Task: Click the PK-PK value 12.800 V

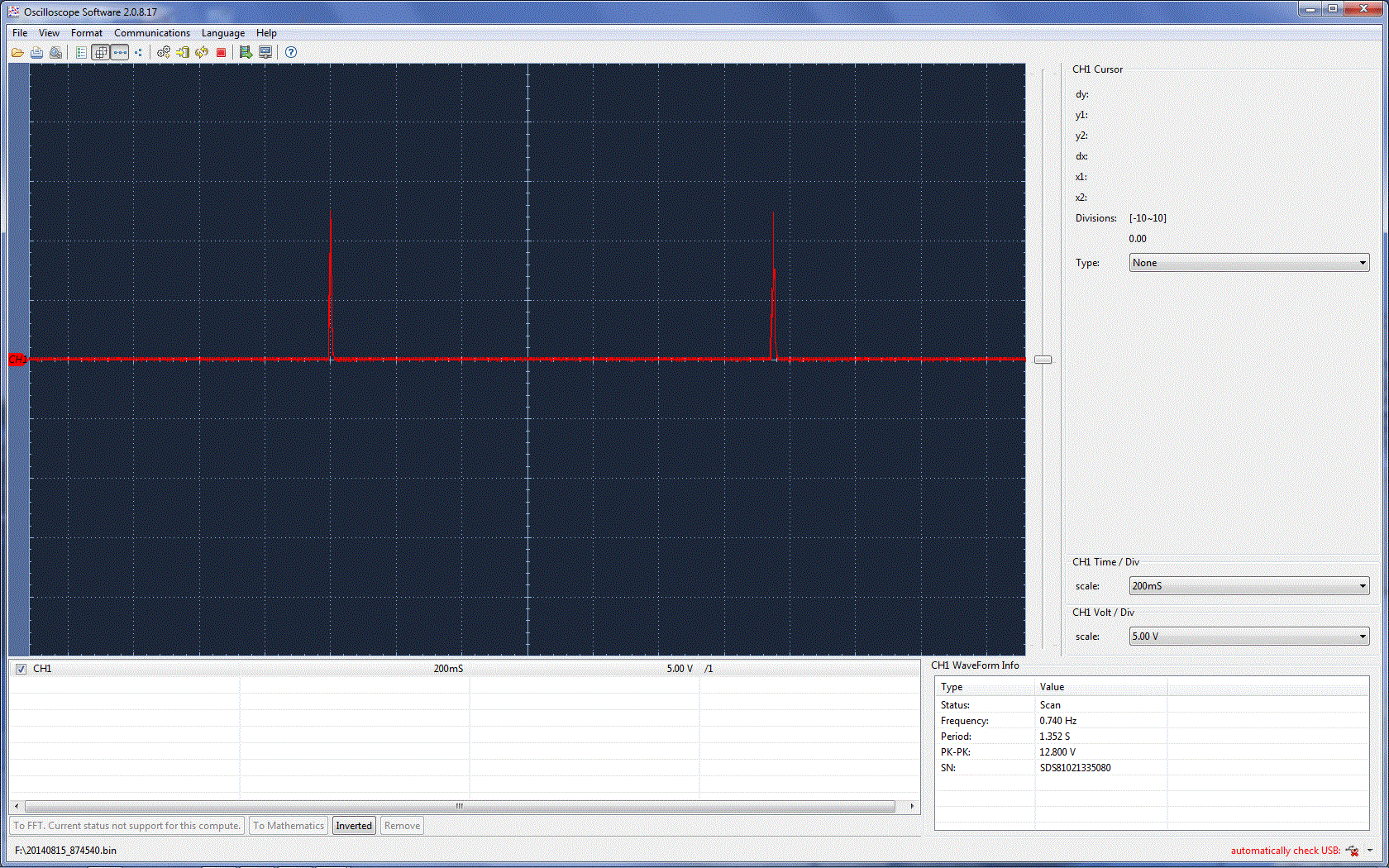Action: coord(1057,752)
